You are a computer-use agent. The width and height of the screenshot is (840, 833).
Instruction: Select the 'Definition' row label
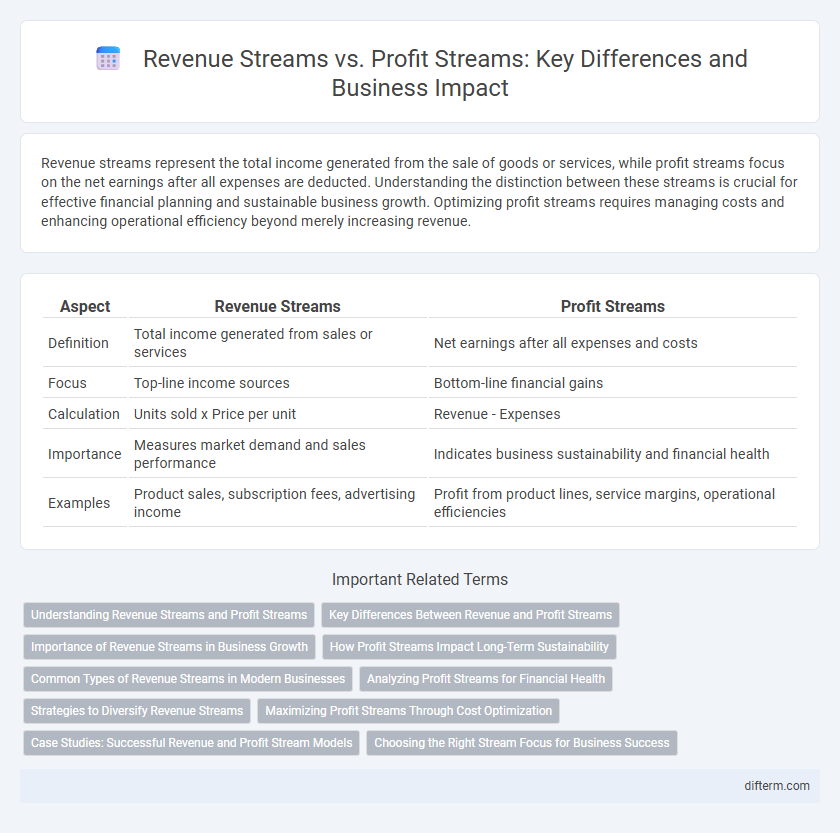click(78, 343)
